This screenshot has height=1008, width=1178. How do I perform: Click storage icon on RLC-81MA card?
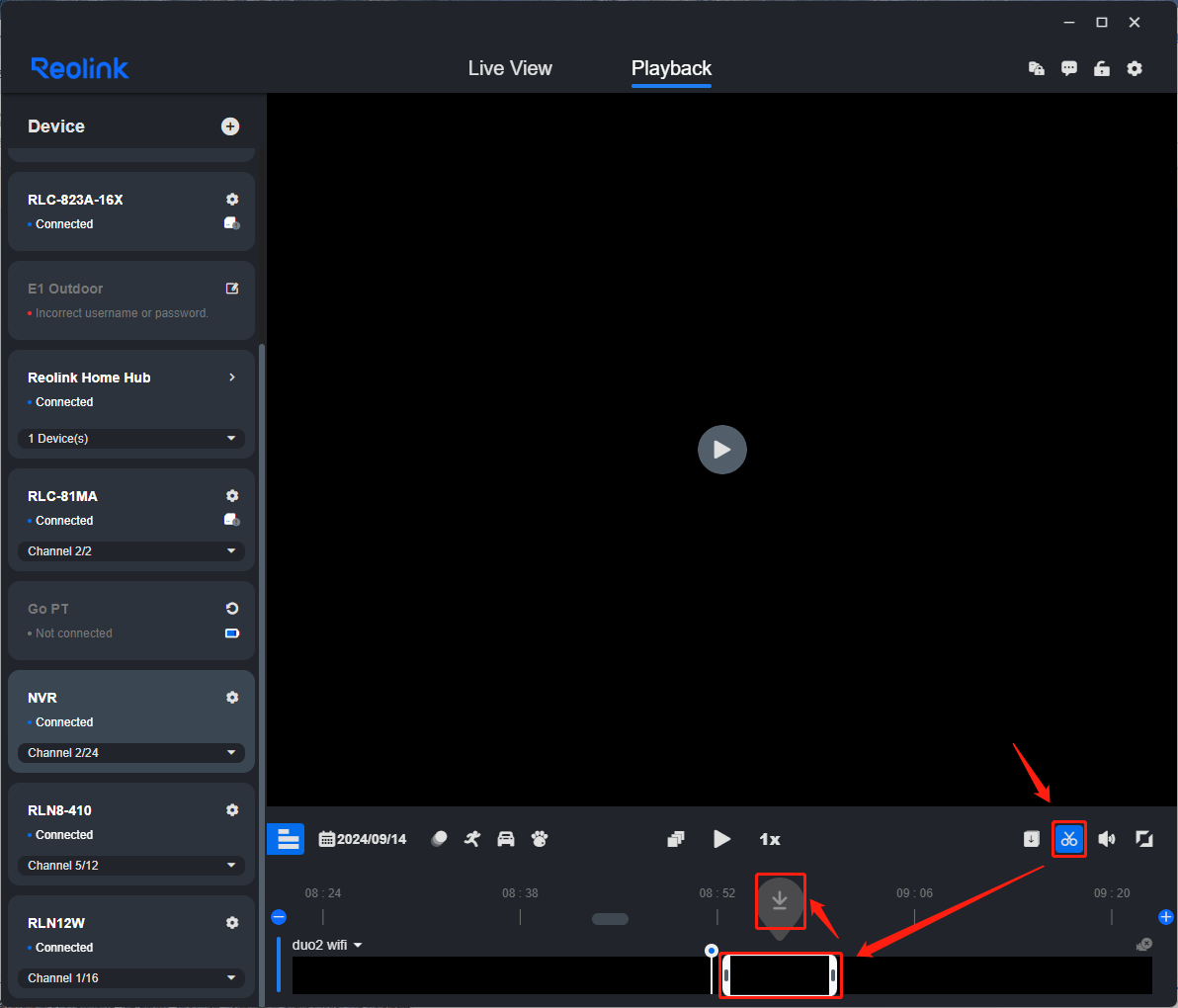click(232, 520)
